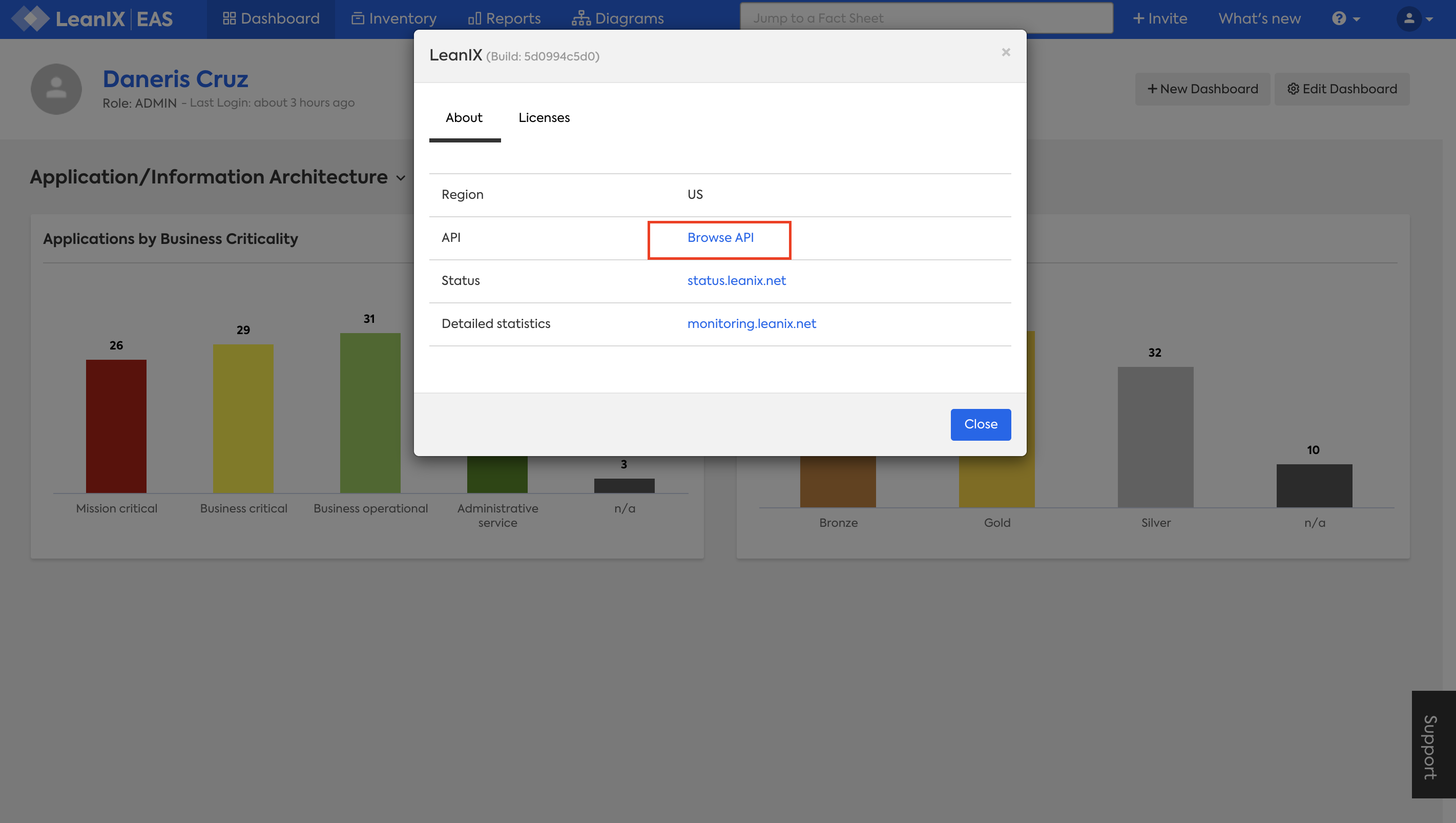Close dialog with the X icon

pos(1006,52)
